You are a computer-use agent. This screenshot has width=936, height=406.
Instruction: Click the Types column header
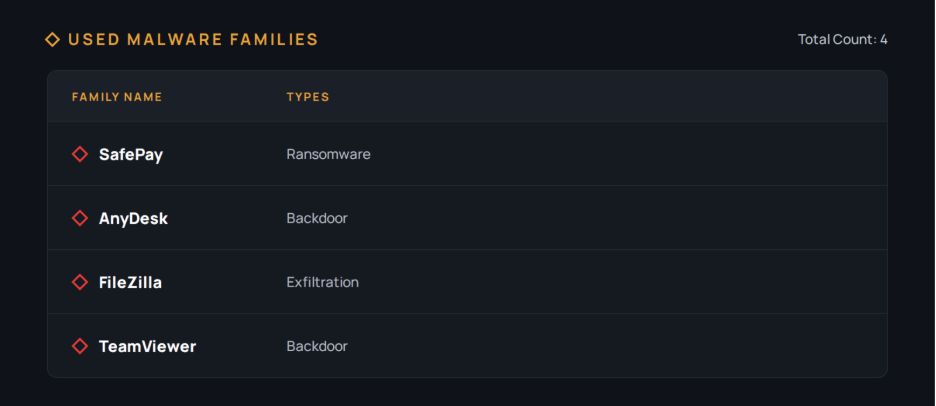[x=308, y=97]
